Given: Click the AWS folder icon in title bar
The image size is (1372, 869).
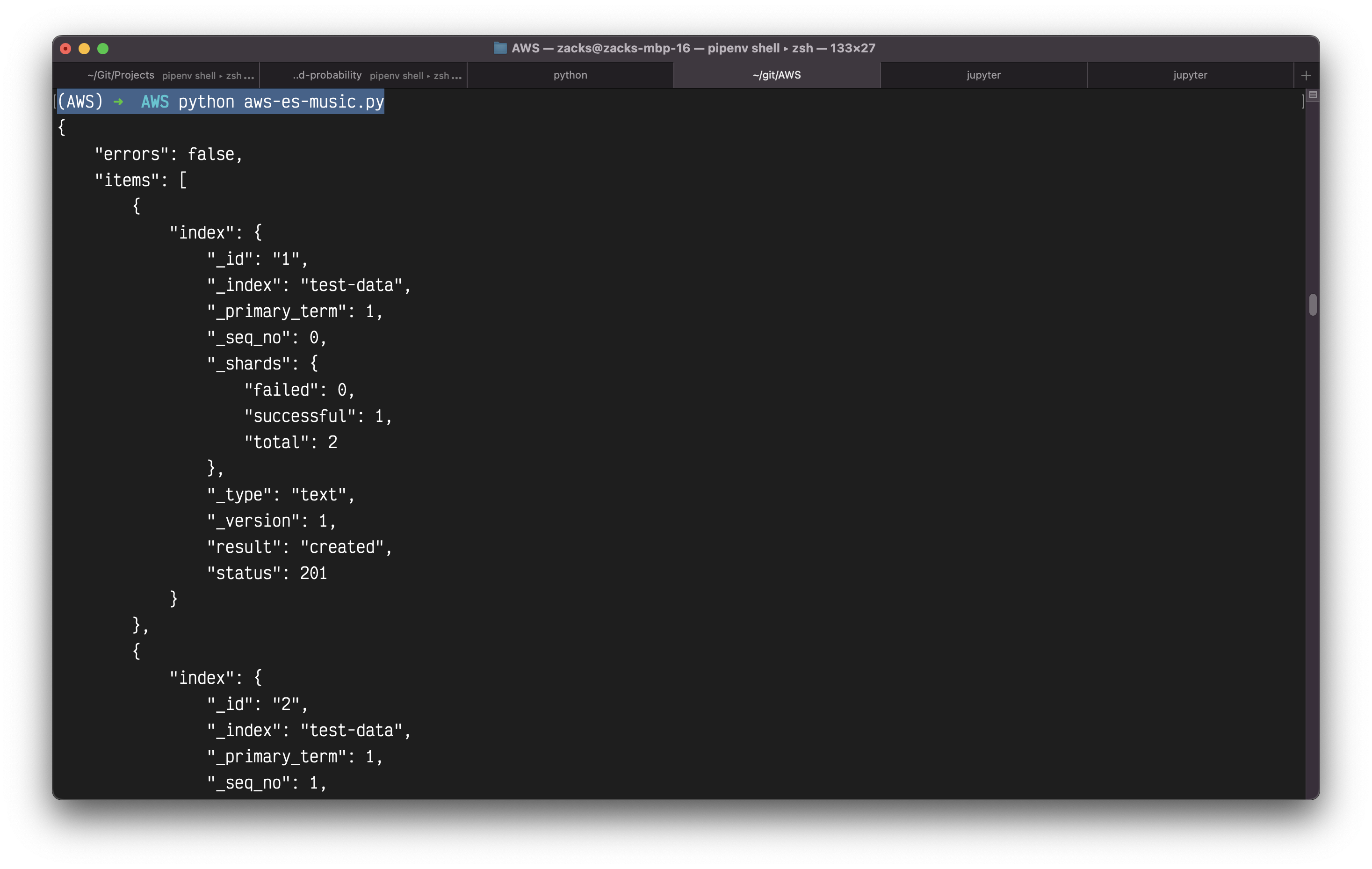Looking at the screenshot, I should 500,48.
